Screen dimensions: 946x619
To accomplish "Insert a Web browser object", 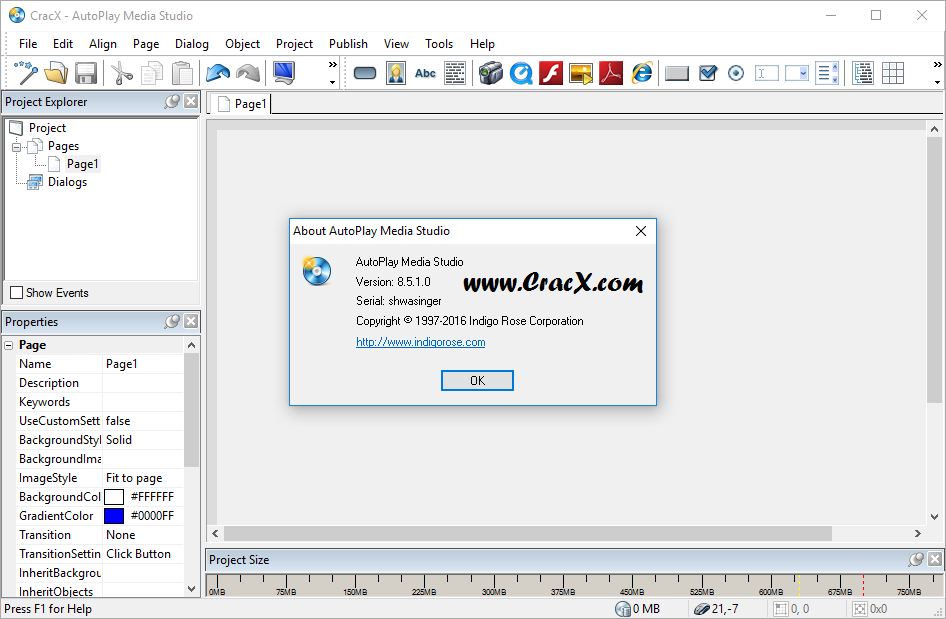I will click(x=642, y=73).
